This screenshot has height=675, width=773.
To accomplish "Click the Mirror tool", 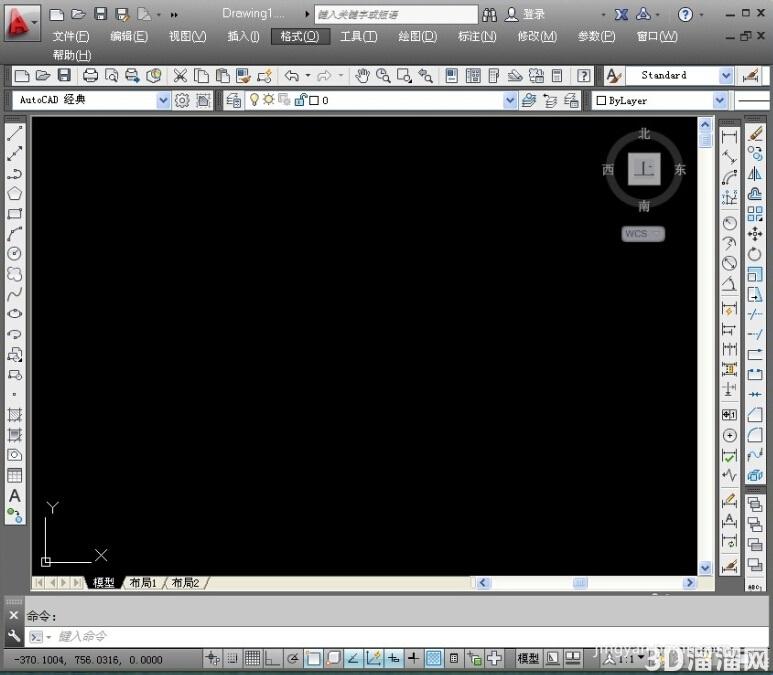I will point(755,174).
